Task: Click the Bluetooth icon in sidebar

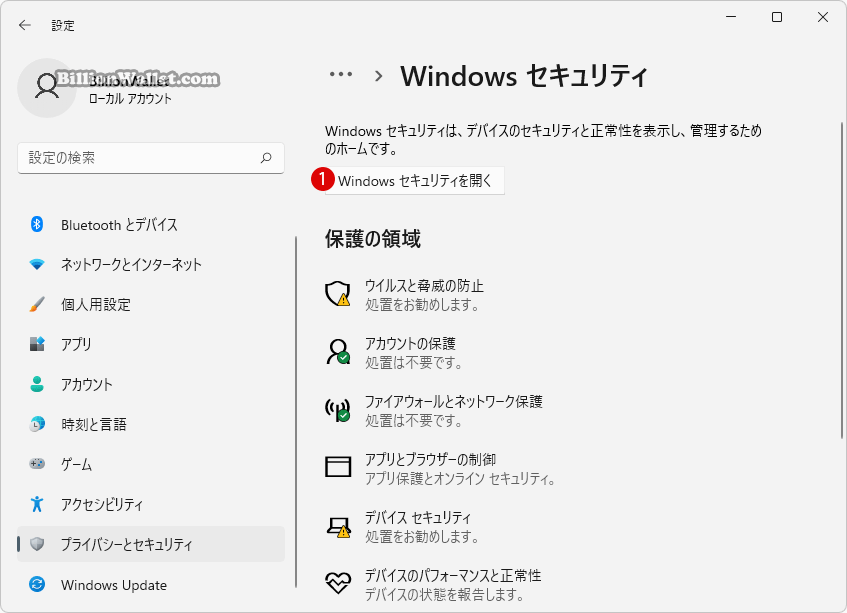Action: coord(37,224)
